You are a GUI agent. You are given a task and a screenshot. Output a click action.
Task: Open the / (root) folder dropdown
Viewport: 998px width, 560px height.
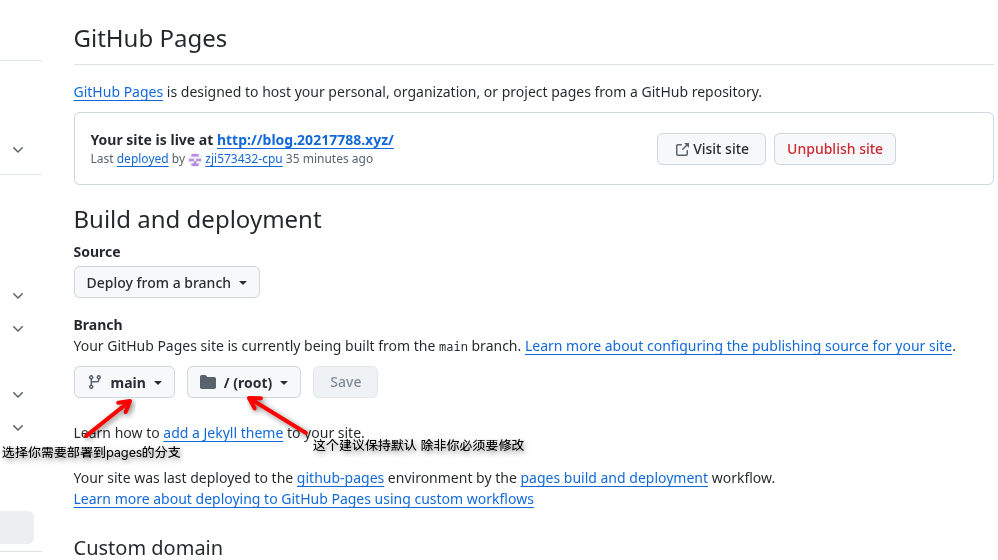click(244, 382)
